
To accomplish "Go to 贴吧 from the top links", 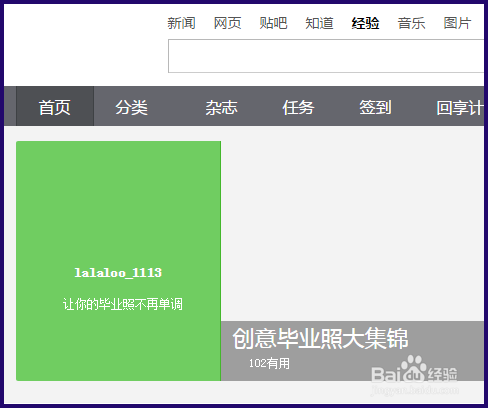I will [x=273, y=23].
